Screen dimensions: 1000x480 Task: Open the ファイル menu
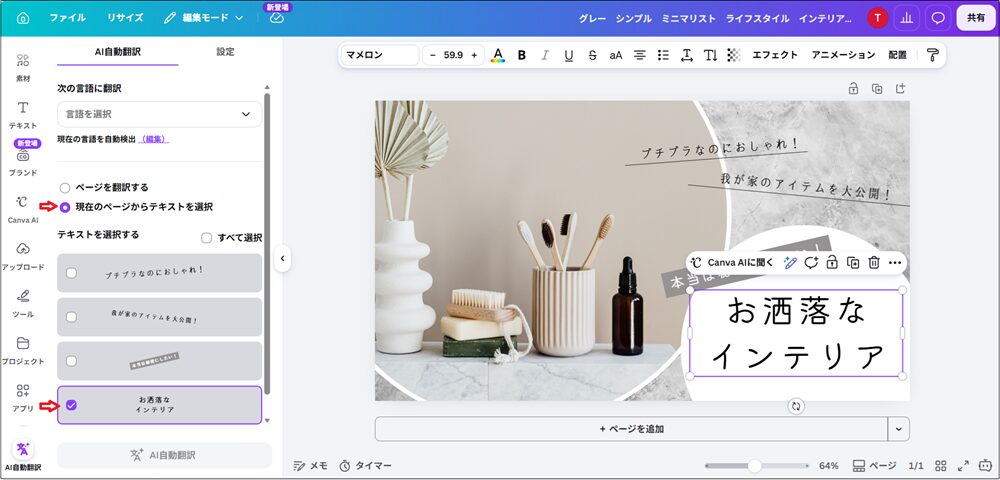coord(68,18)
